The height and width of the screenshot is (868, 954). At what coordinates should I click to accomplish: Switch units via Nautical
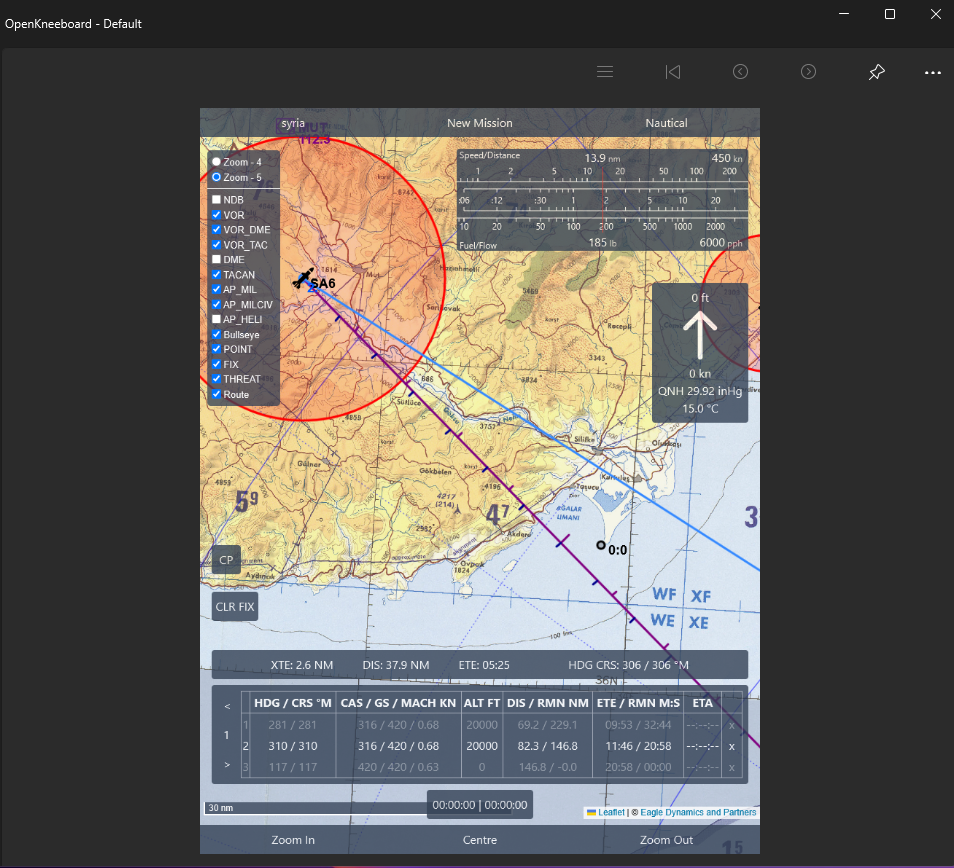click(666, 123)
